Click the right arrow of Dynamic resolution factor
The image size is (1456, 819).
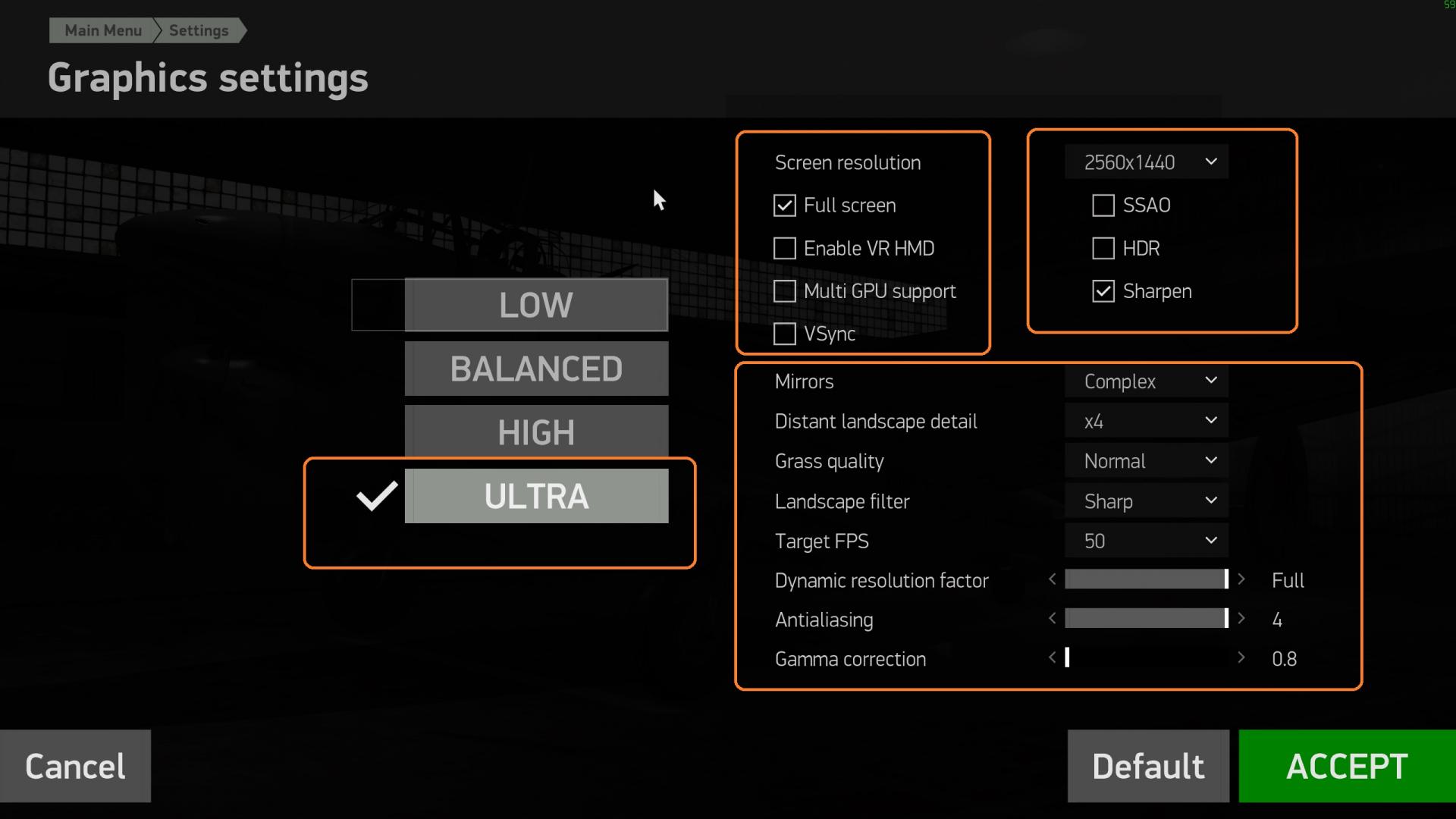click(1241, 579)
